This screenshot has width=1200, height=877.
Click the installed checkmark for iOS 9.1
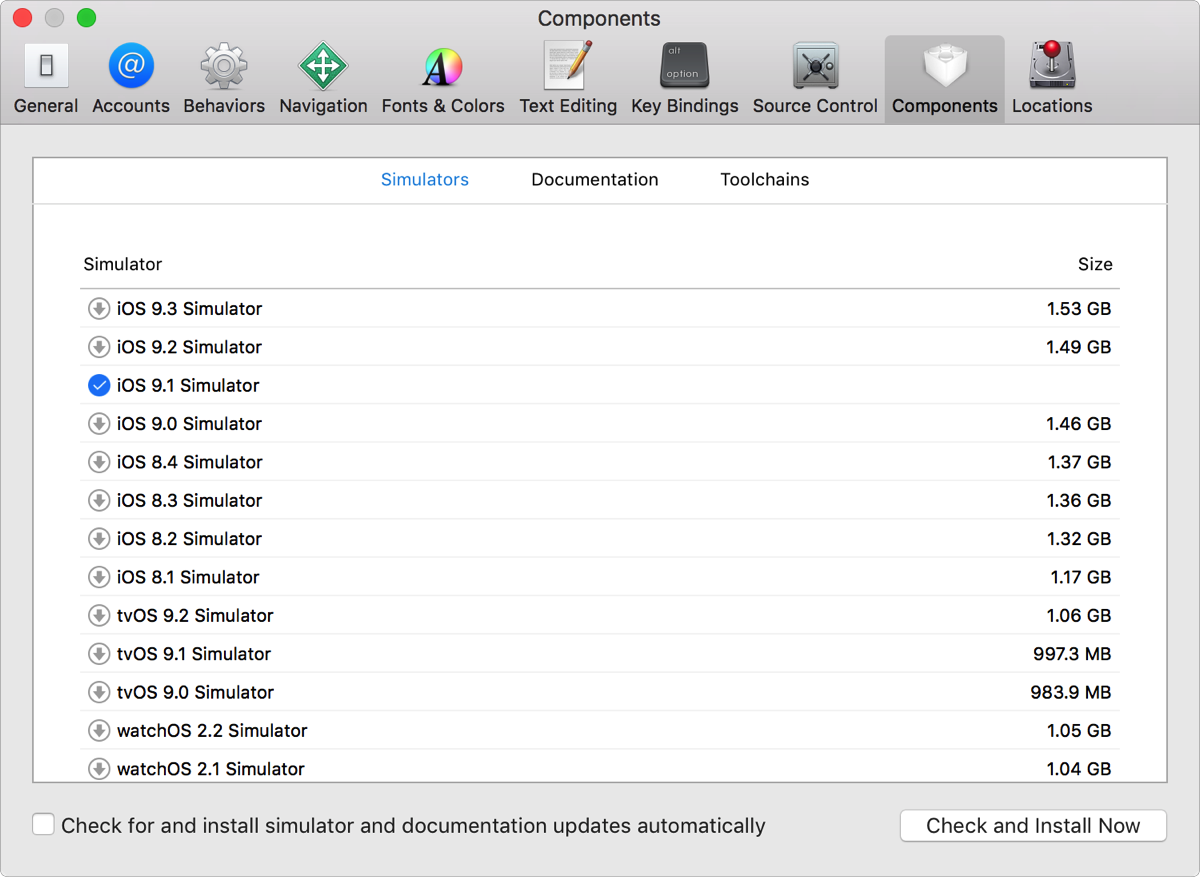(x=99, y=385)
